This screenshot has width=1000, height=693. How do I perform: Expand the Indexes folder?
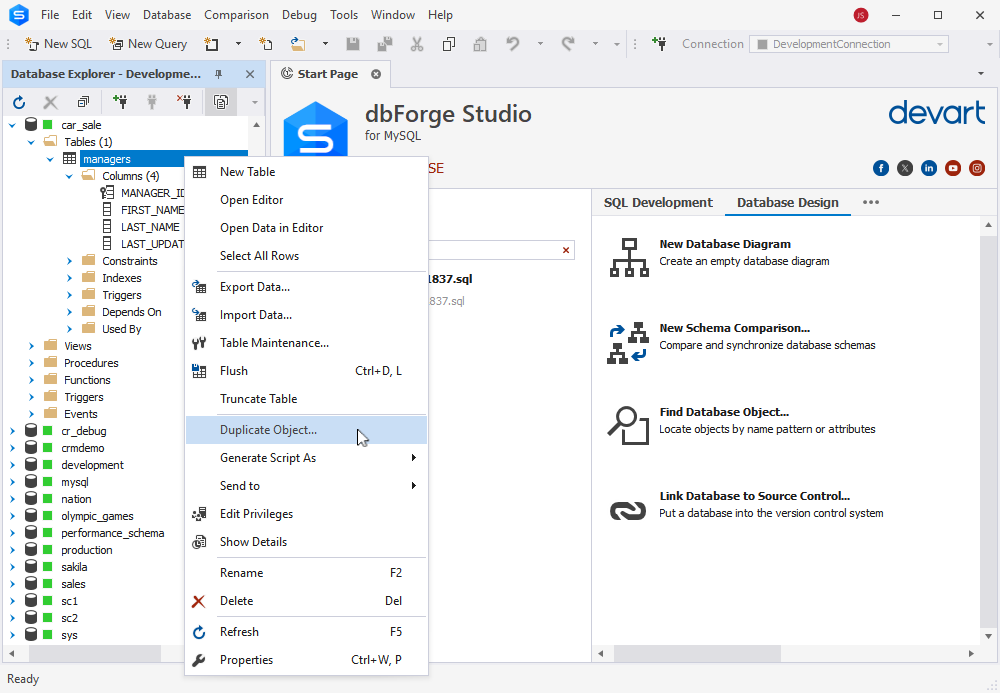[x=70, y=278]
